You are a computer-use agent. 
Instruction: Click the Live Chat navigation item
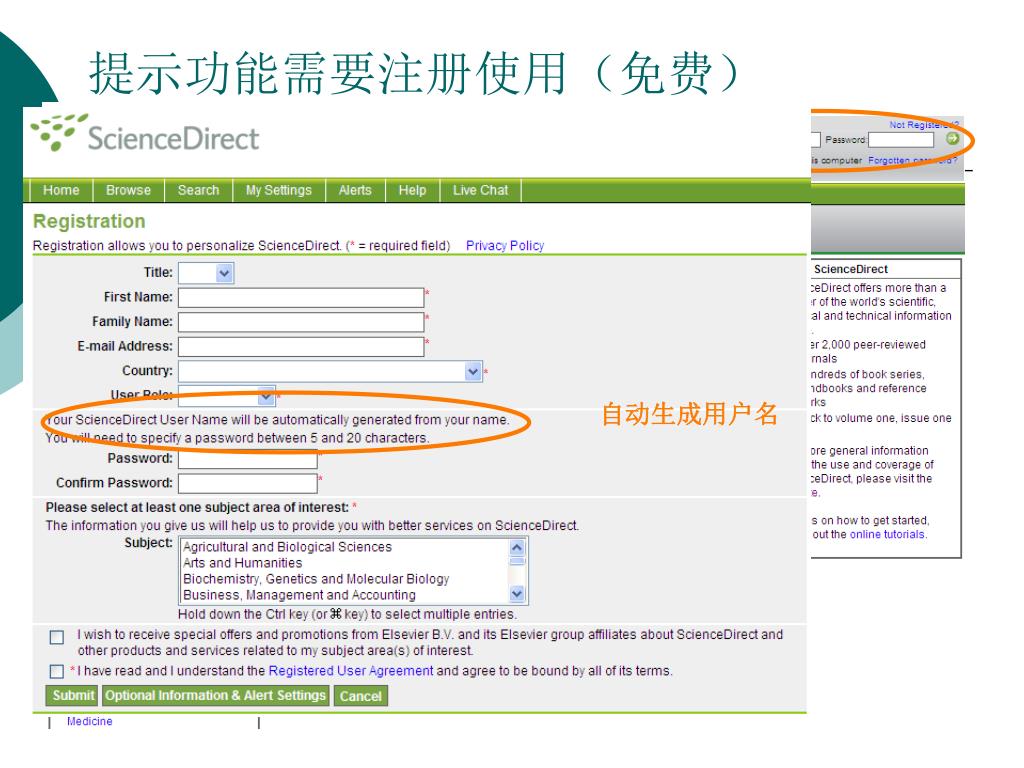pos(480,190)
